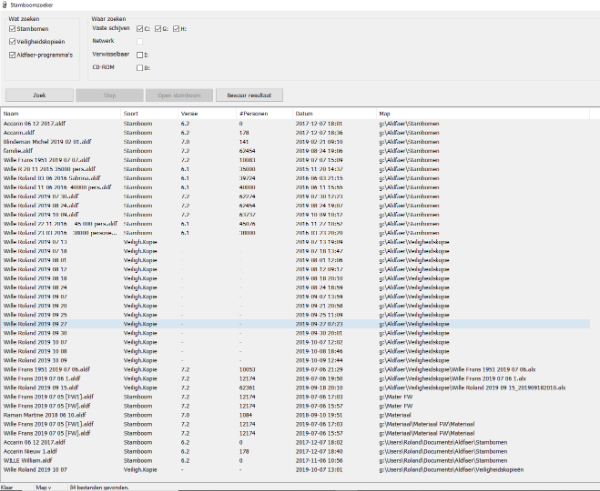
Task: Toggle the Veiligheidskopieën checkbox
Action: click(x=12, y=42)
